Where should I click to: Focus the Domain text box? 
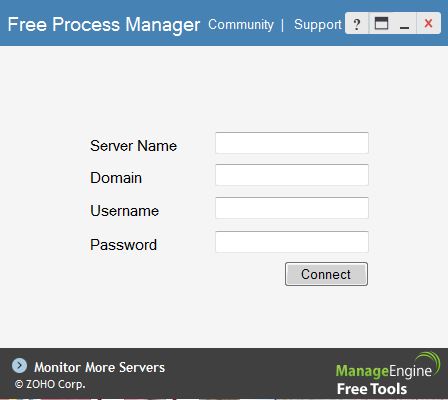pyautogui.click(x=292, y=175)
